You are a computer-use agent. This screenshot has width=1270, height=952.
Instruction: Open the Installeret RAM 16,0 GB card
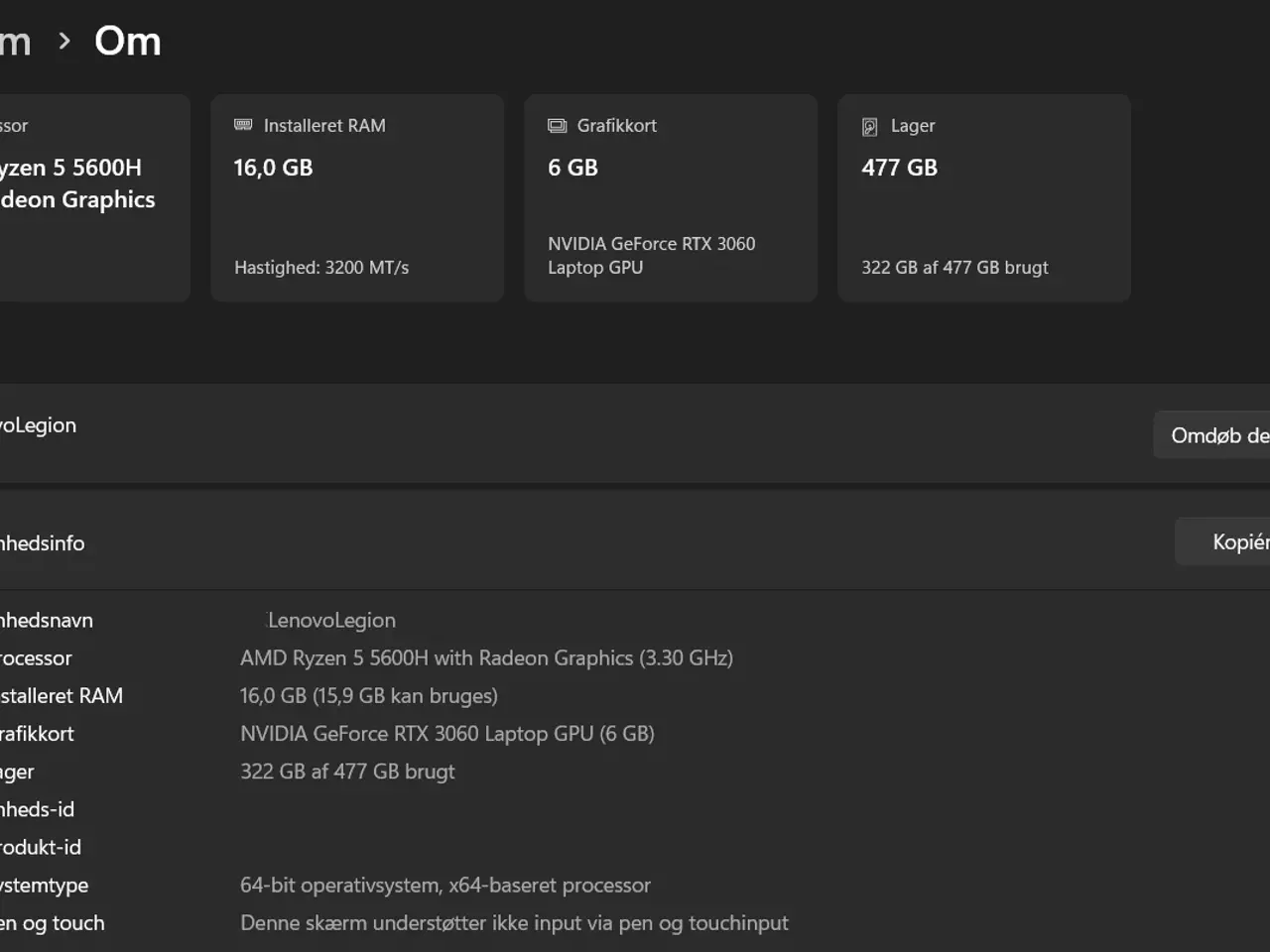click(x=357, y=197)
